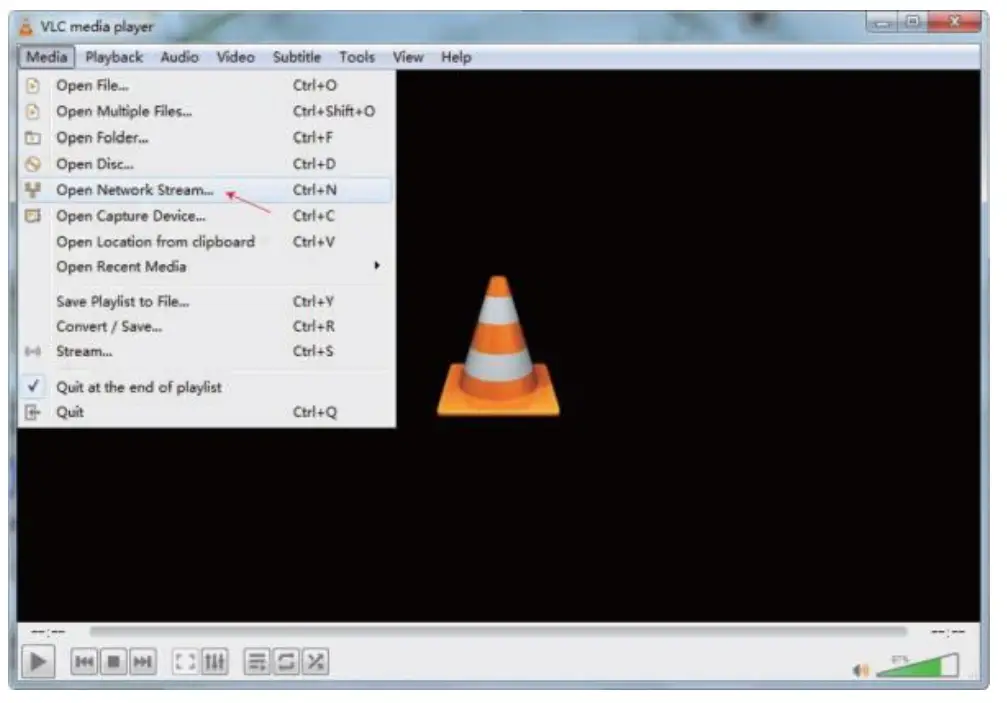The image size is (1007, 703).
Task: Select the Stream... menu entry
Action: point(206,351)
